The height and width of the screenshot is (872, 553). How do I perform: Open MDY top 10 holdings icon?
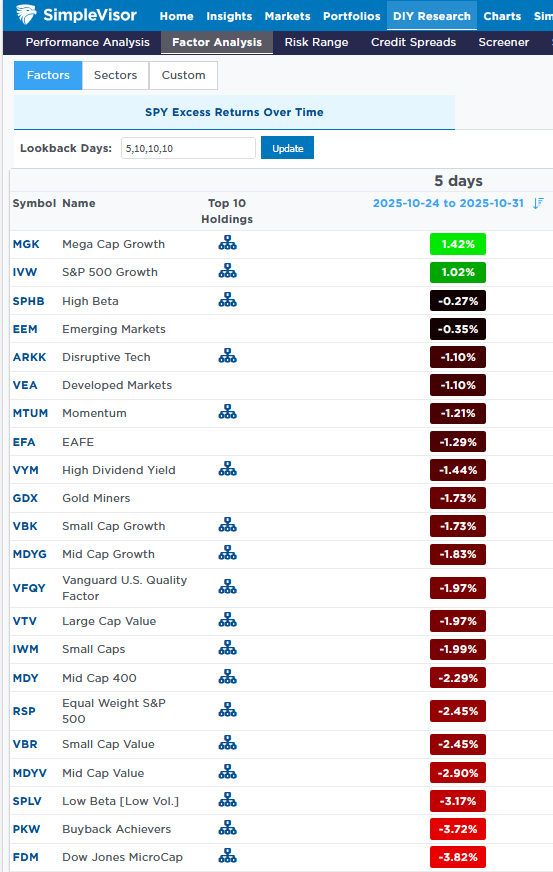[x=227, y=677]
